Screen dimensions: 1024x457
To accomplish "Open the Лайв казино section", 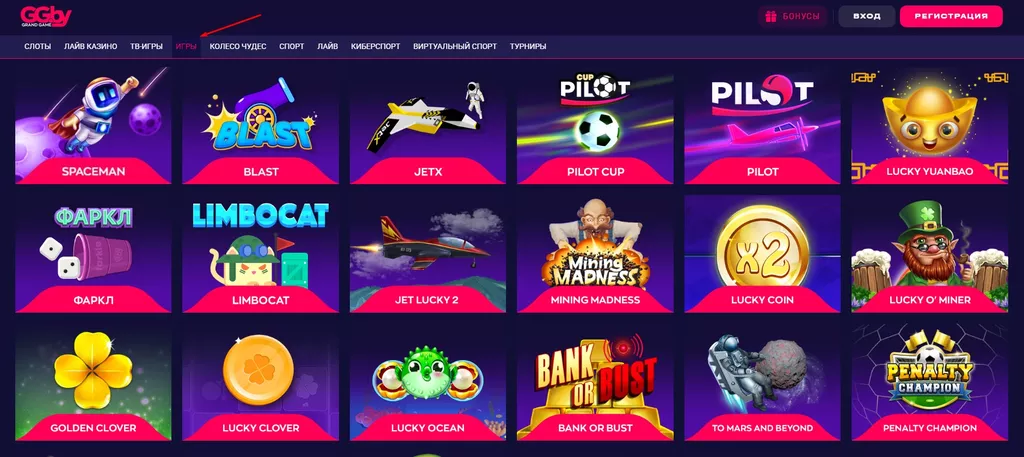I will click(x=91, y=46).
